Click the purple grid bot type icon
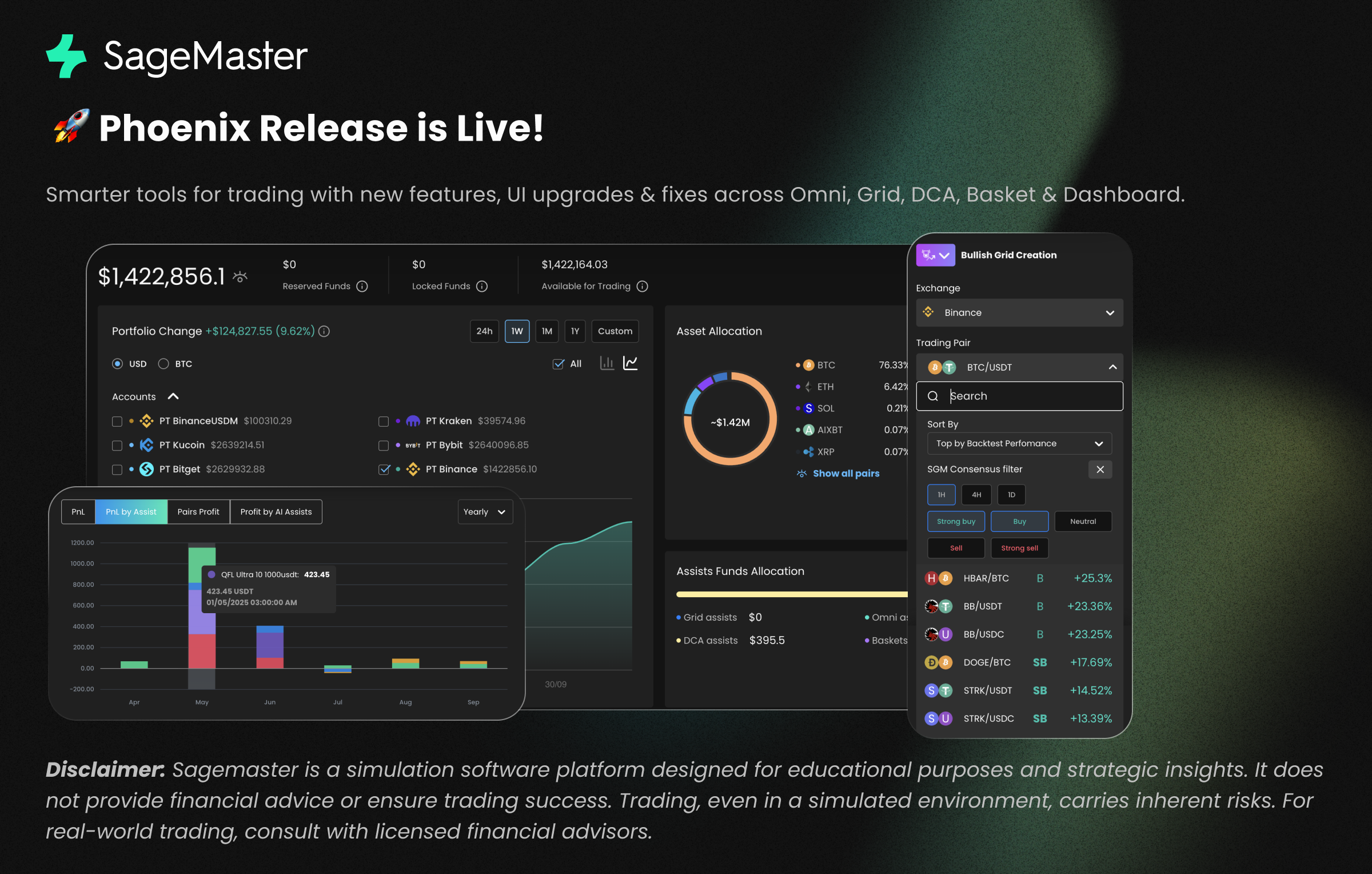 [935, 255]
